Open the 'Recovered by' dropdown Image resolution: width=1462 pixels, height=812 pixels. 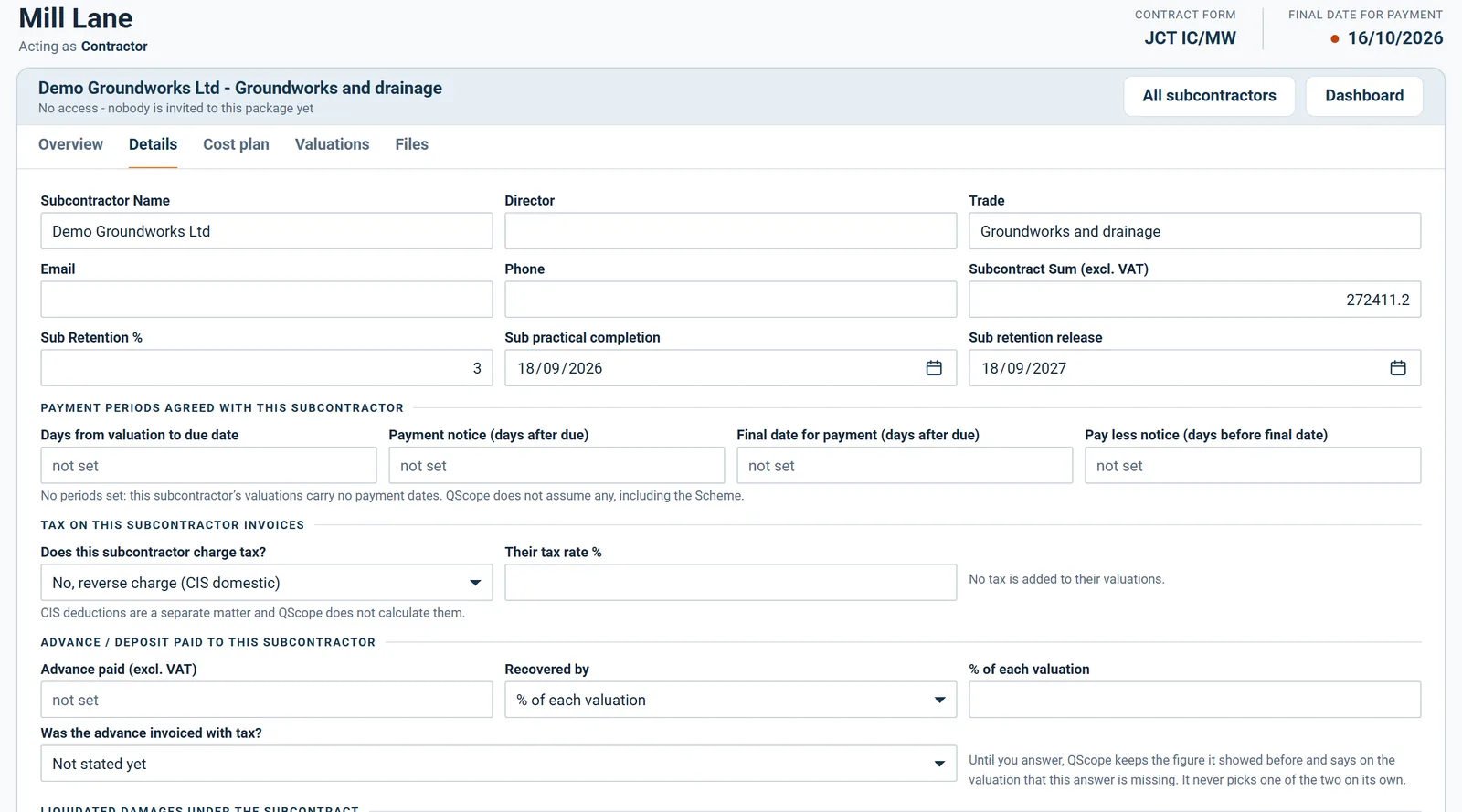(x=731, y=700)
